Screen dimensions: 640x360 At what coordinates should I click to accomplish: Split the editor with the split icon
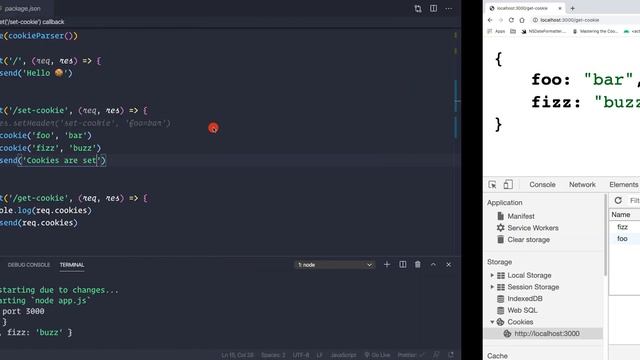point(433,9)
